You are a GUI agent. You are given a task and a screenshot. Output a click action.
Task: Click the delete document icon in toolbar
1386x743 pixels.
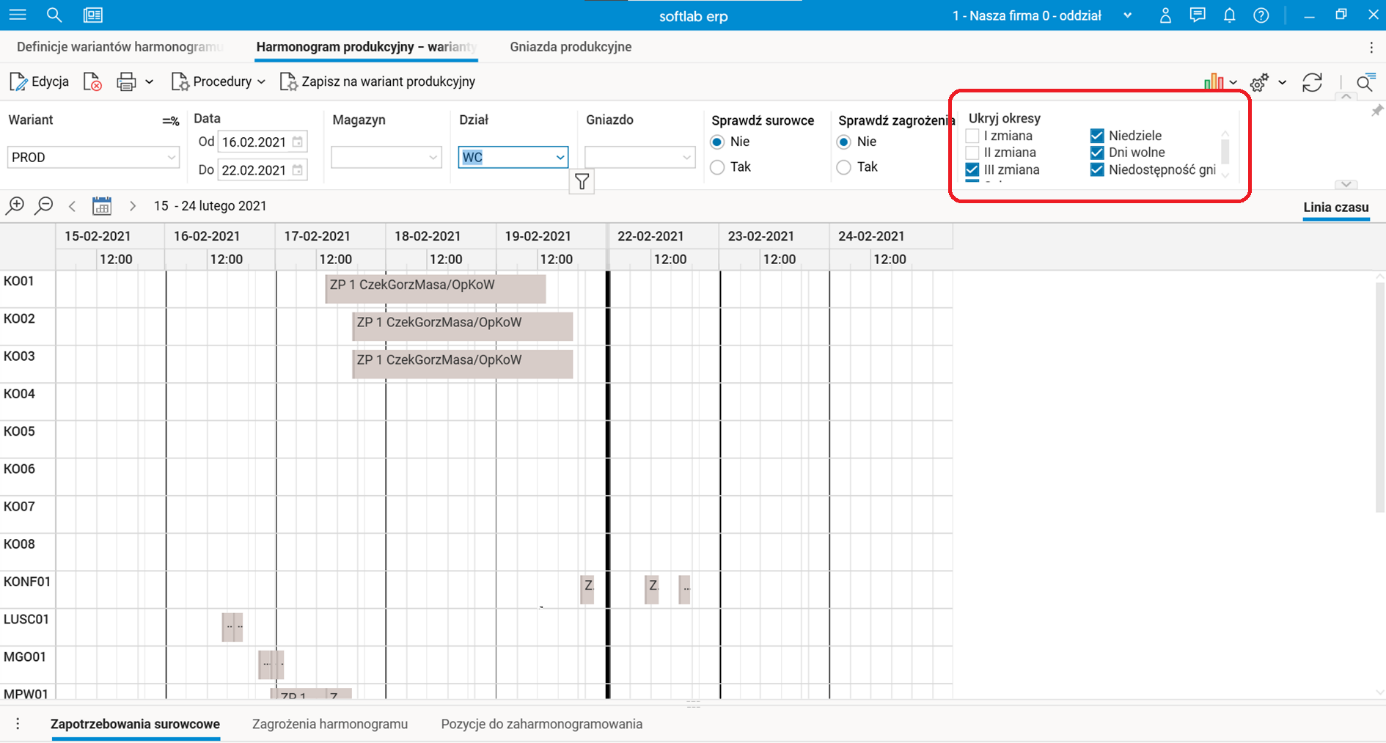pos(92,82)
